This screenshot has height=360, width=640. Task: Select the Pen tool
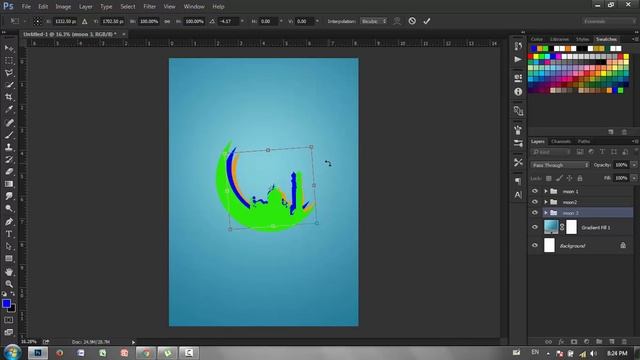coord(9,222)
